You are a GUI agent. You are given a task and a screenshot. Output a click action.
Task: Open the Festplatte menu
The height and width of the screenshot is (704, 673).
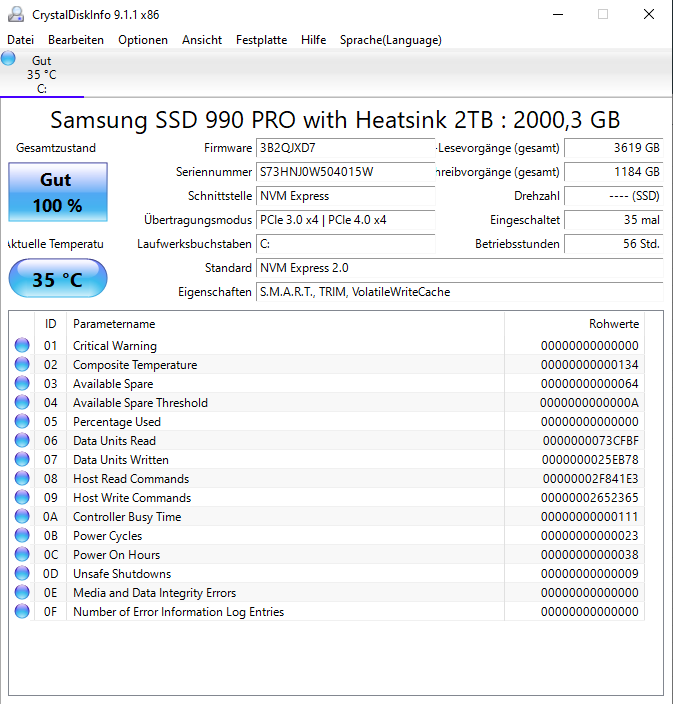[261, 40]
